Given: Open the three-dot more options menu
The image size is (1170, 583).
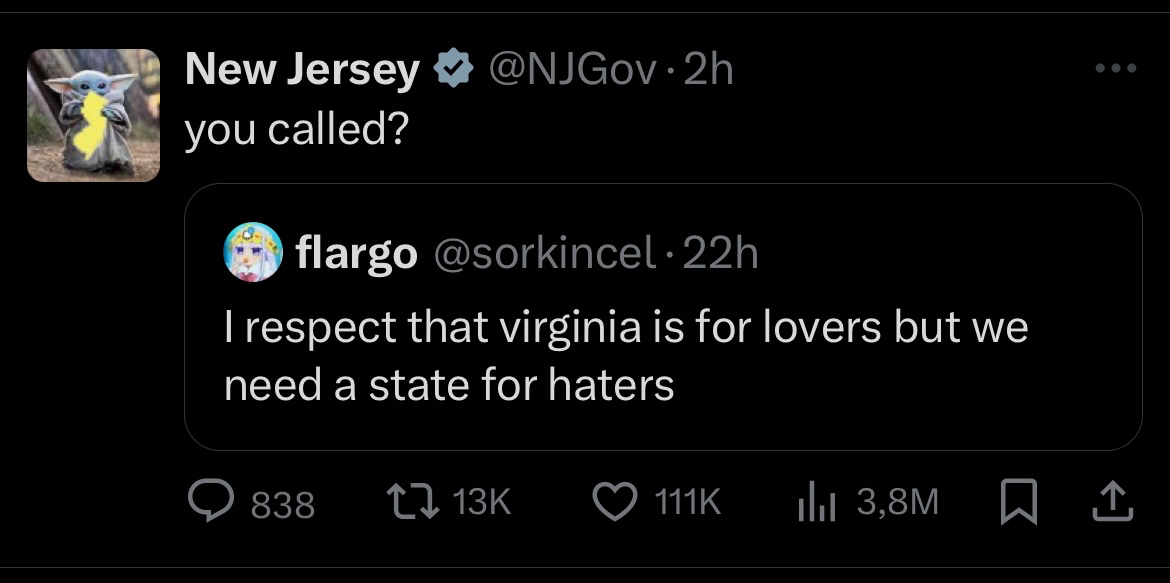Looking at the screenshot, I should (1116, 69).
